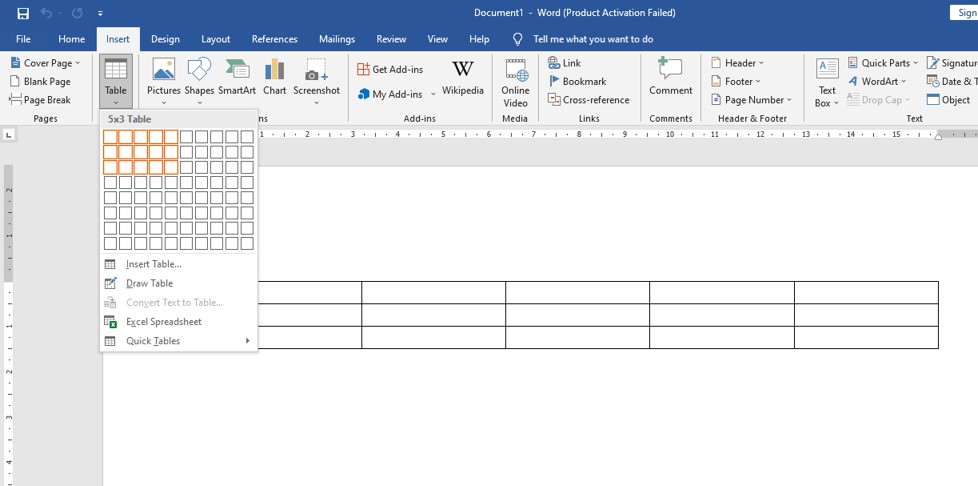The height and width of the screenshot is (486, 978).
Task: Insert a Cross-reference
Action: (x=589, y=99)
